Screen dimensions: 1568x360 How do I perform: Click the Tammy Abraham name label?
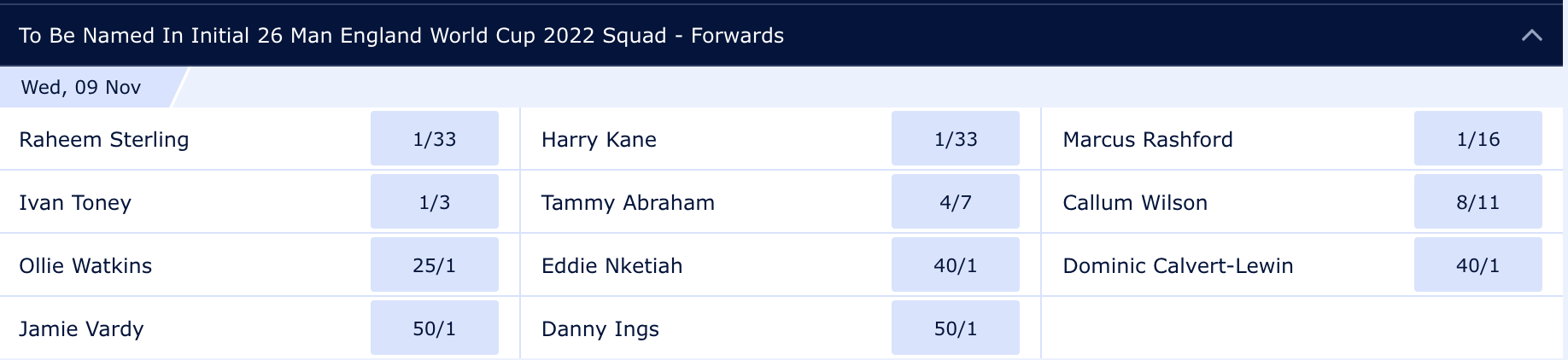[x=628, y=203]
